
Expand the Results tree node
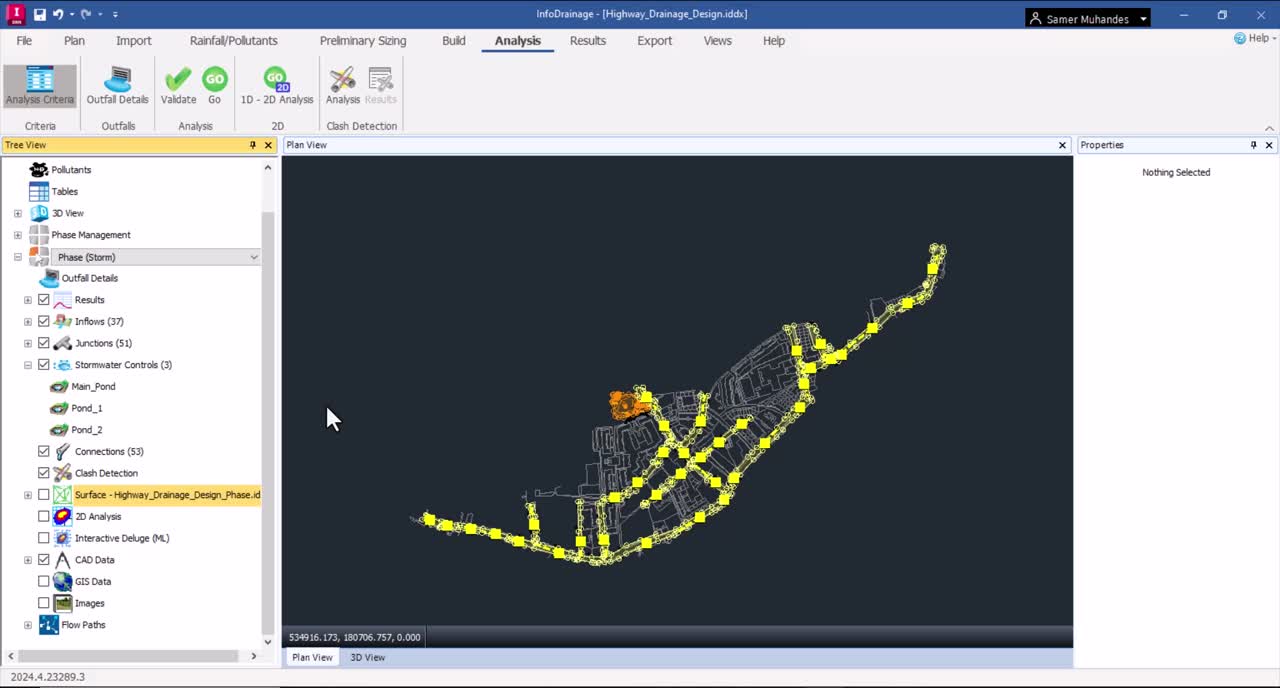point(28,300)
